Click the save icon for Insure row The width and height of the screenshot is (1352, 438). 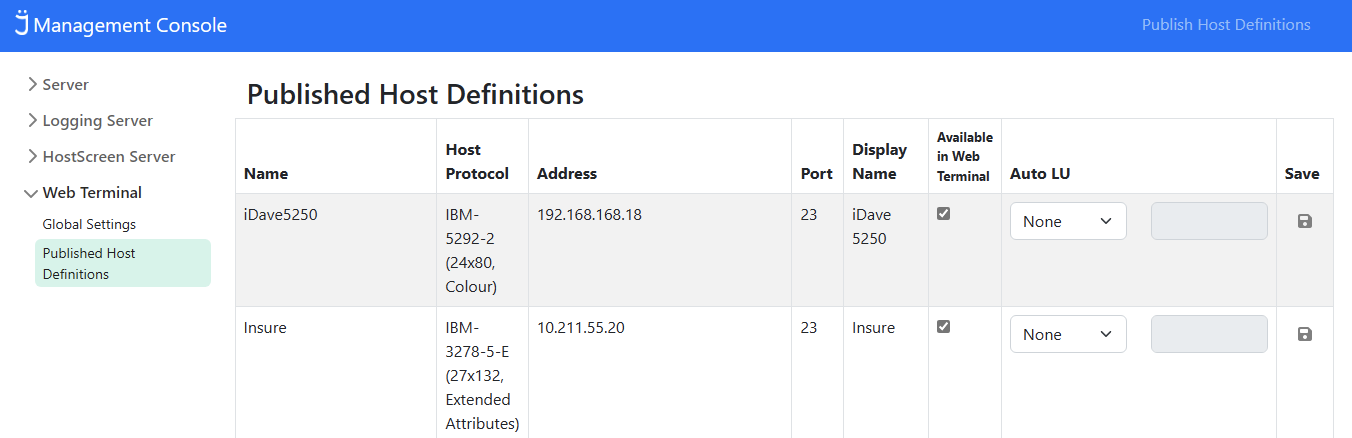pos(1304,334)
